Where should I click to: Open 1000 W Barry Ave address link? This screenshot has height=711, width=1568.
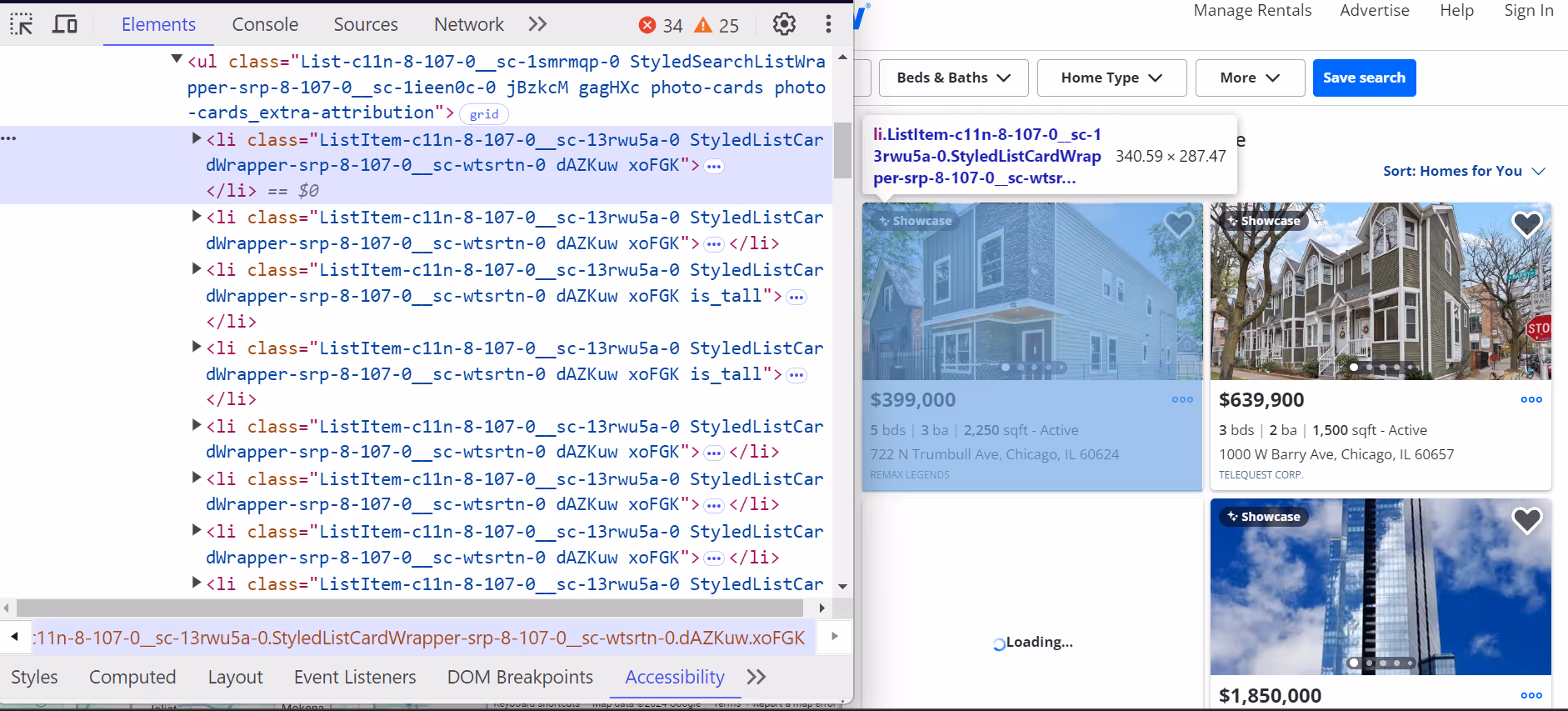point(1336,454)
